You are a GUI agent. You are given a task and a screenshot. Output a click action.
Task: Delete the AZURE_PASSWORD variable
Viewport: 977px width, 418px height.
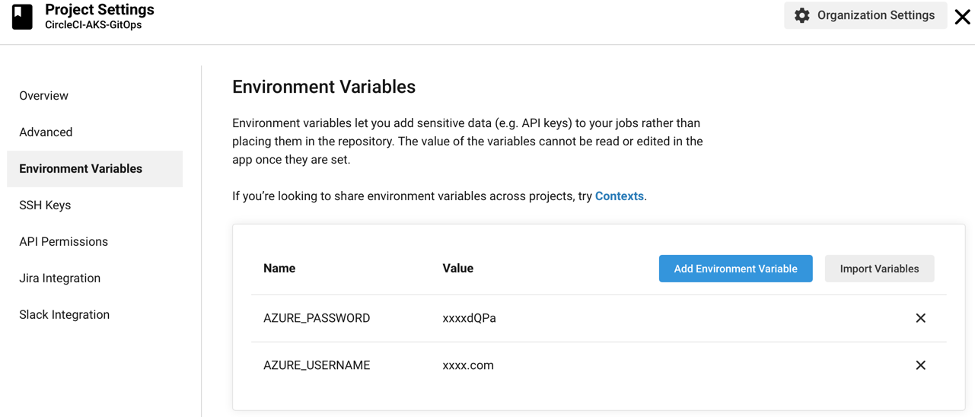[x=920, y=318]
